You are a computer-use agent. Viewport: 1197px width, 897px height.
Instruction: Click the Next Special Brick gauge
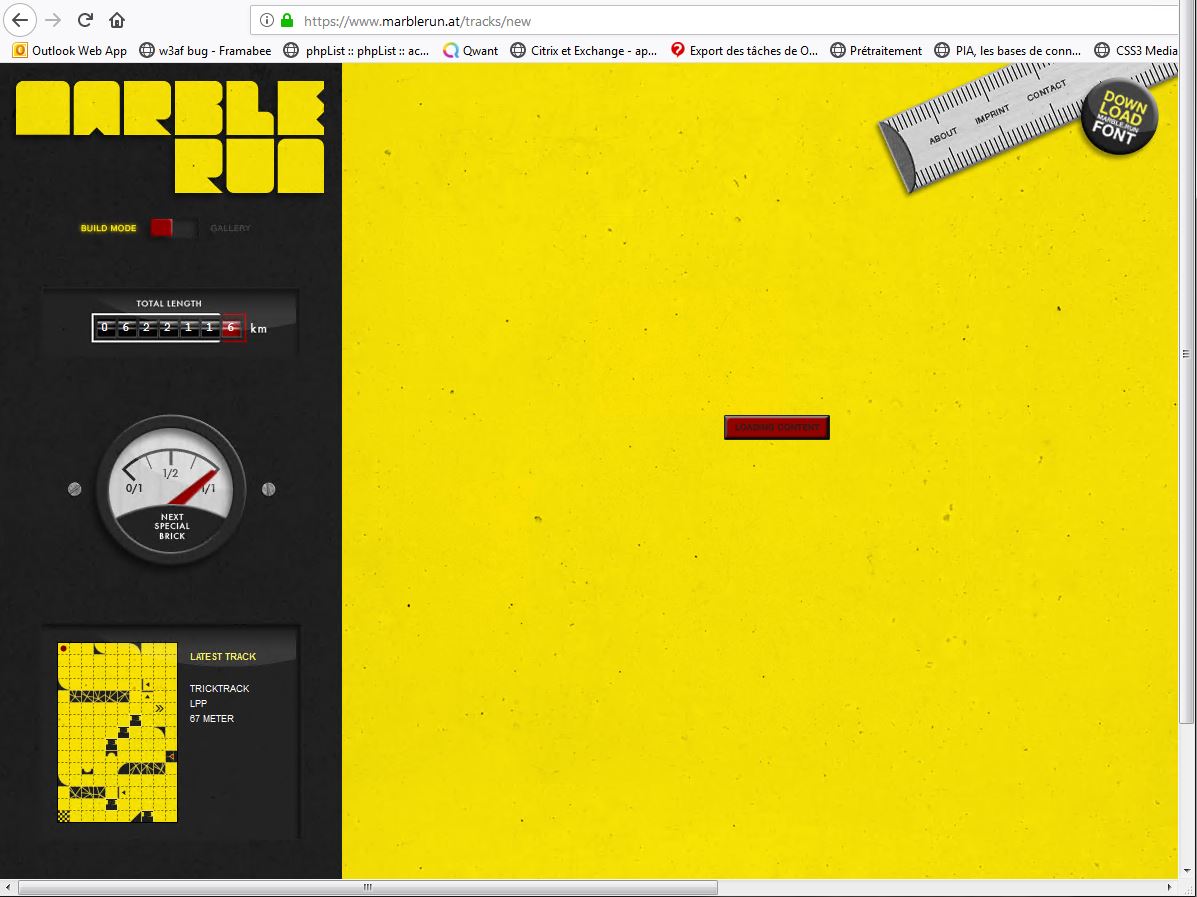[171, 489]
